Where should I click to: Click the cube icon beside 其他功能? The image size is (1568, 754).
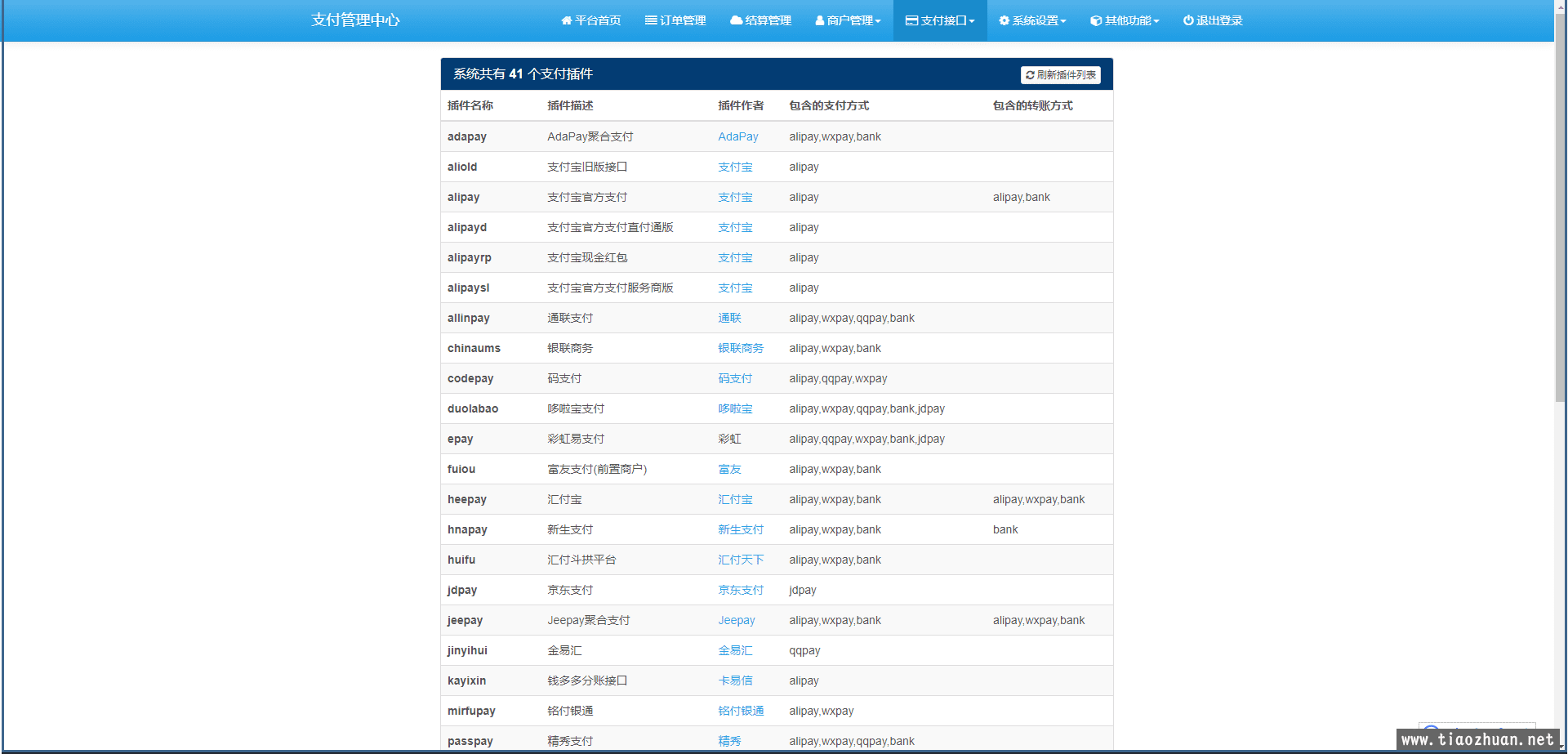(1096, 20)
